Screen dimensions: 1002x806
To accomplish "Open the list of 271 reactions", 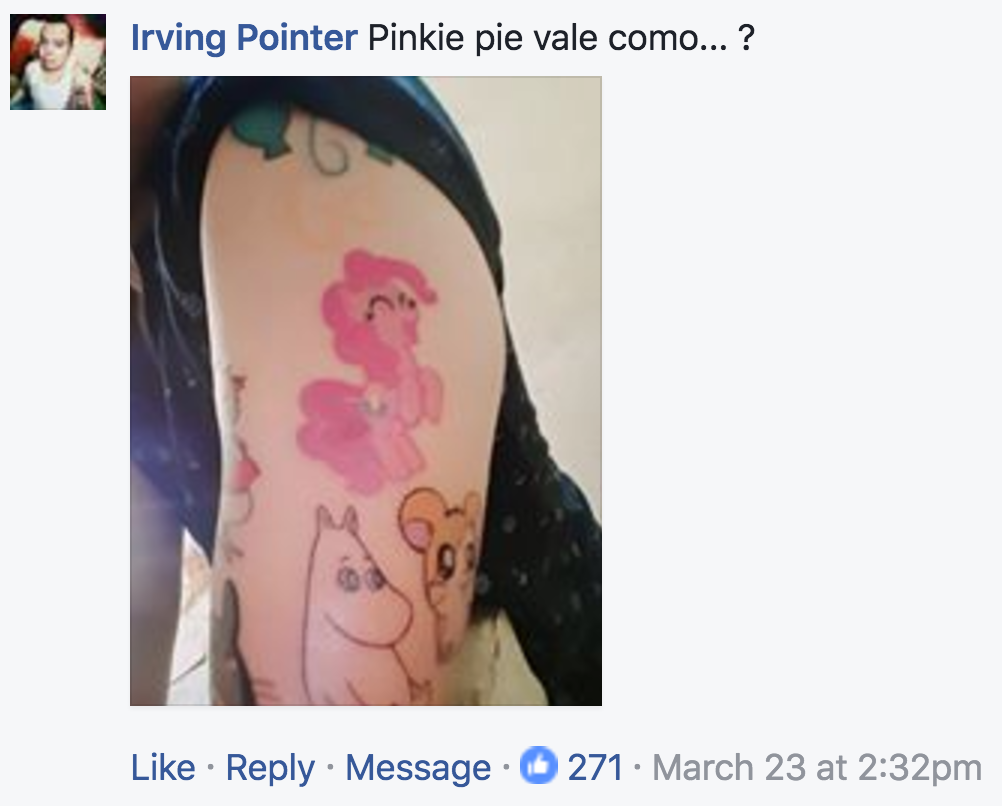I will 595,768.
